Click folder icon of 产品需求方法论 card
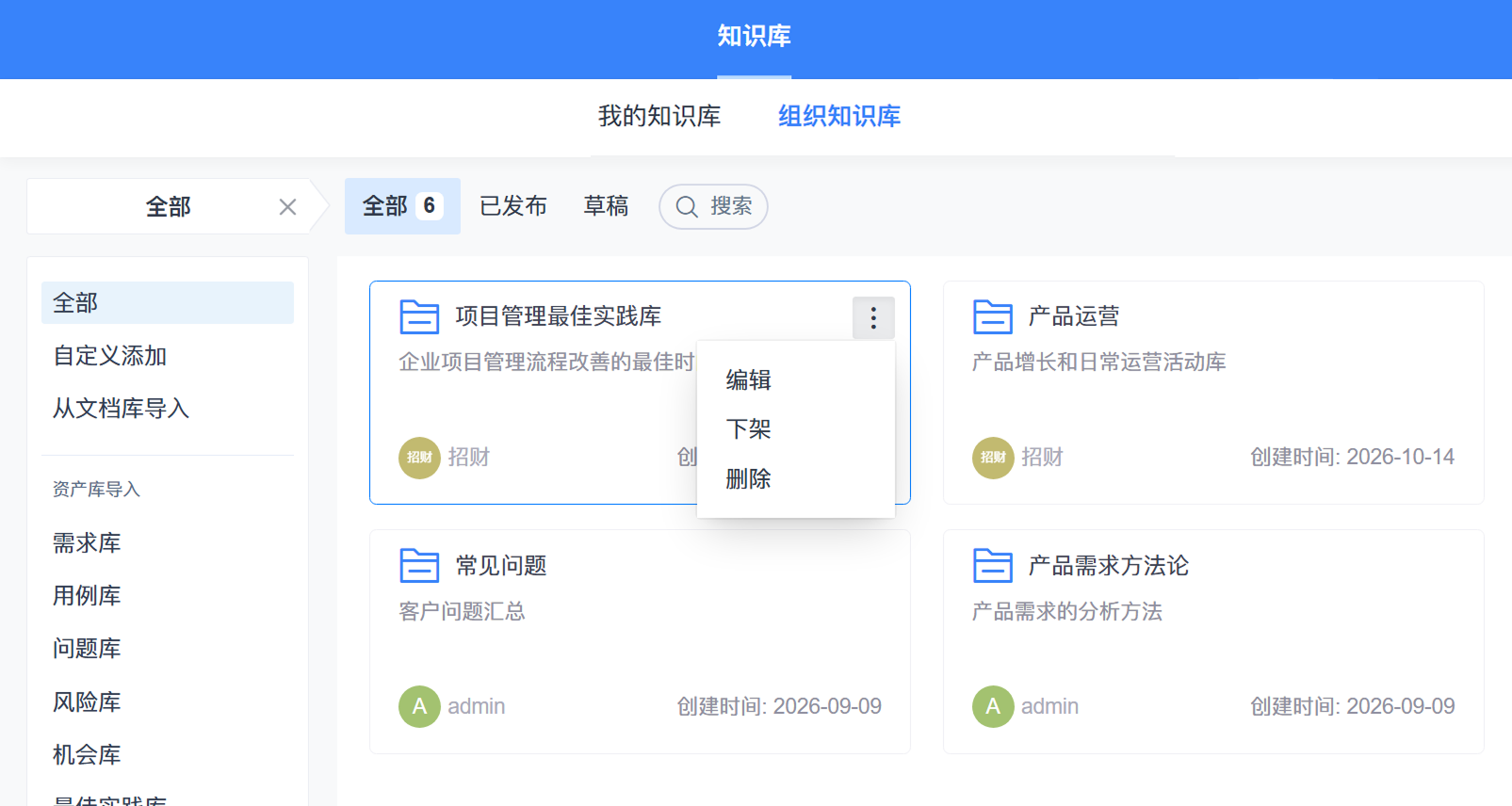The height and width of the screenshot is (806, 1512). [993, 566]
